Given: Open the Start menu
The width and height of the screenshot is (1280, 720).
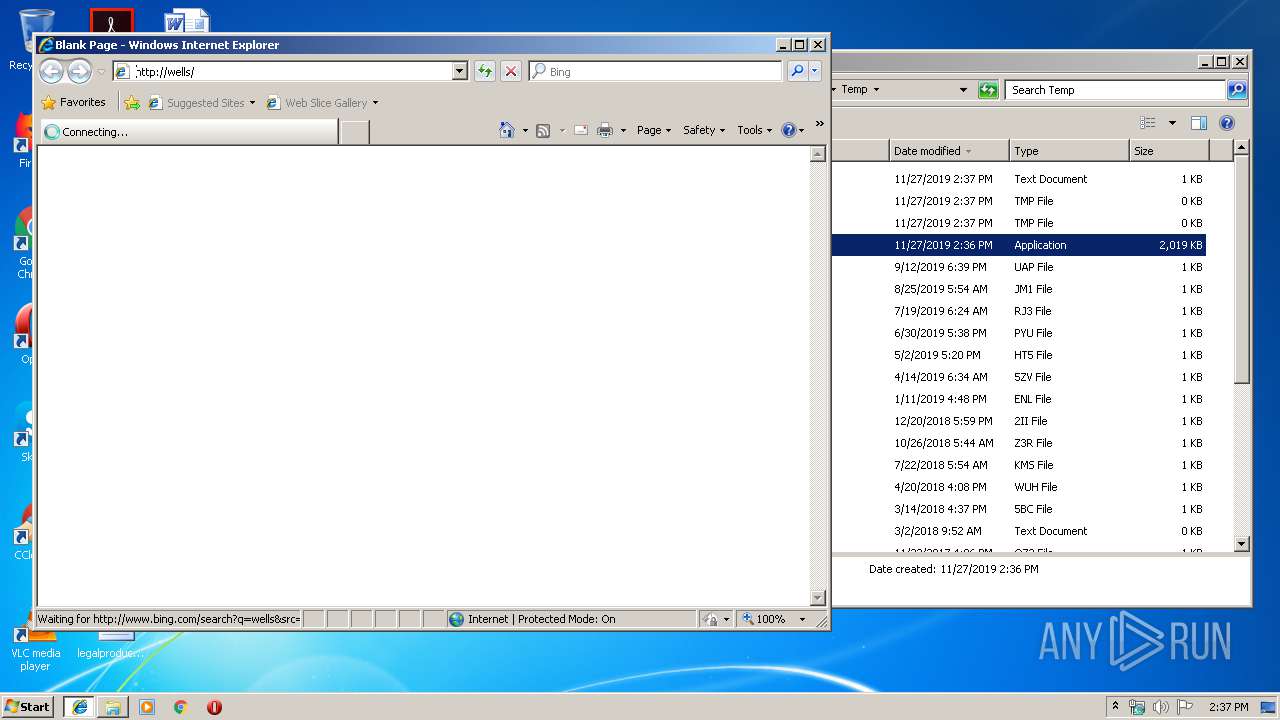Looking at the screenshot, I should pyautogui.click(x=27, y=706).
